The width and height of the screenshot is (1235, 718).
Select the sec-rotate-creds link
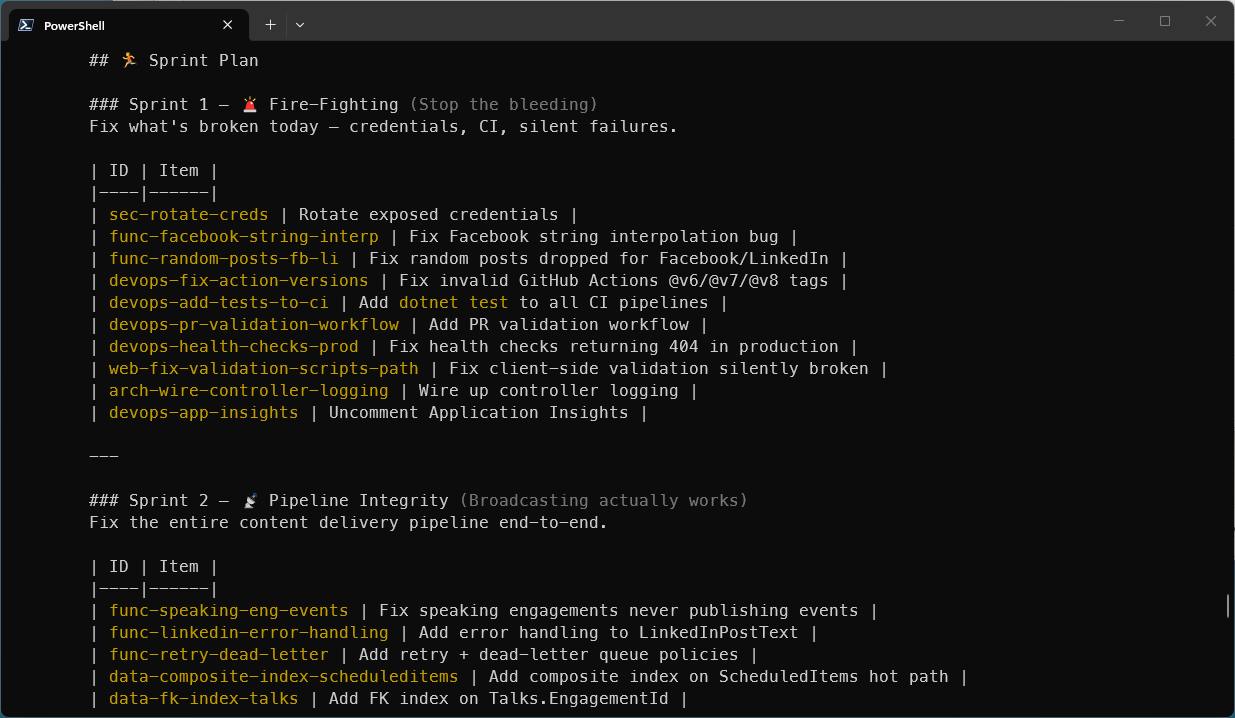[x=188, y=214]
